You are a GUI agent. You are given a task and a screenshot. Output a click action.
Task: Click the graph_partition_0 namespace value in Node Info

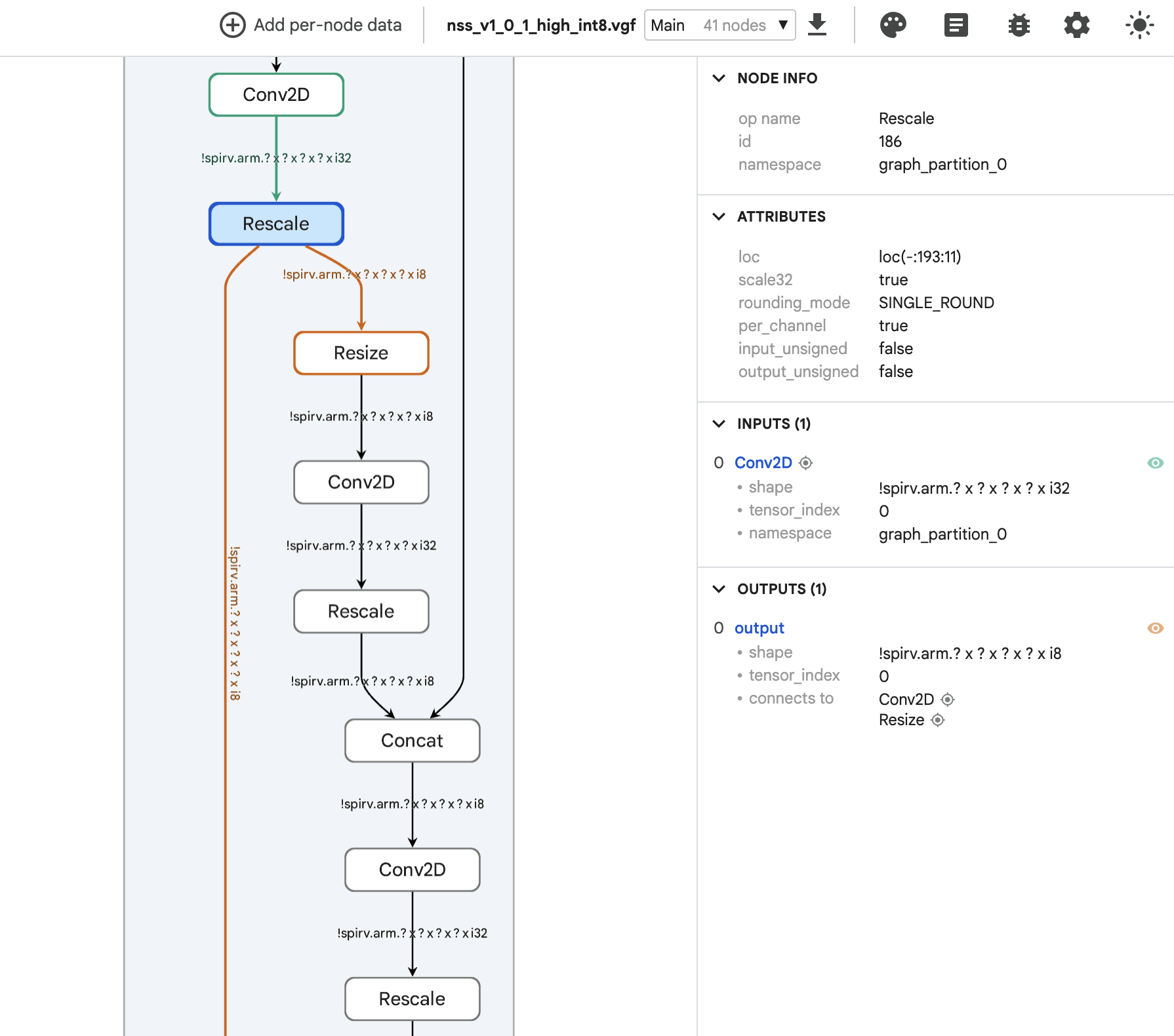(942, 165)
